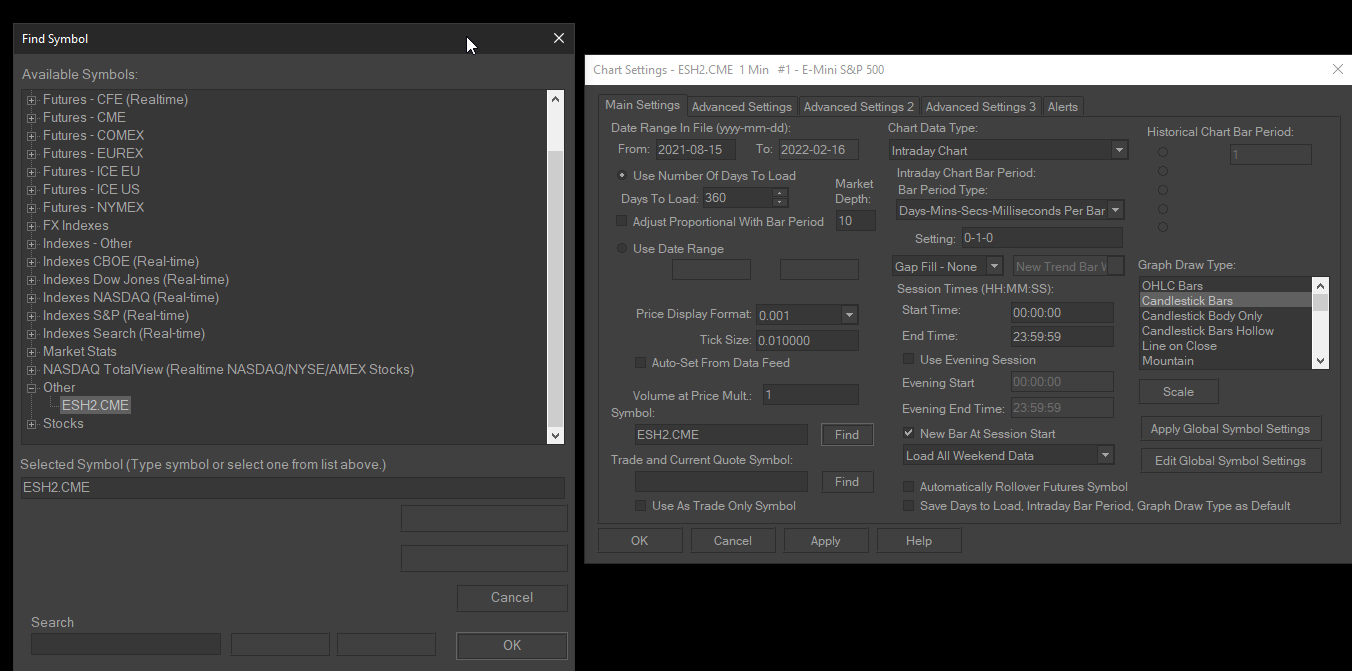Image resolution: width=1352 pixels, height=671 pixels.
Task: Select OHLC Bars draw type
Action: pos(1226,286)
